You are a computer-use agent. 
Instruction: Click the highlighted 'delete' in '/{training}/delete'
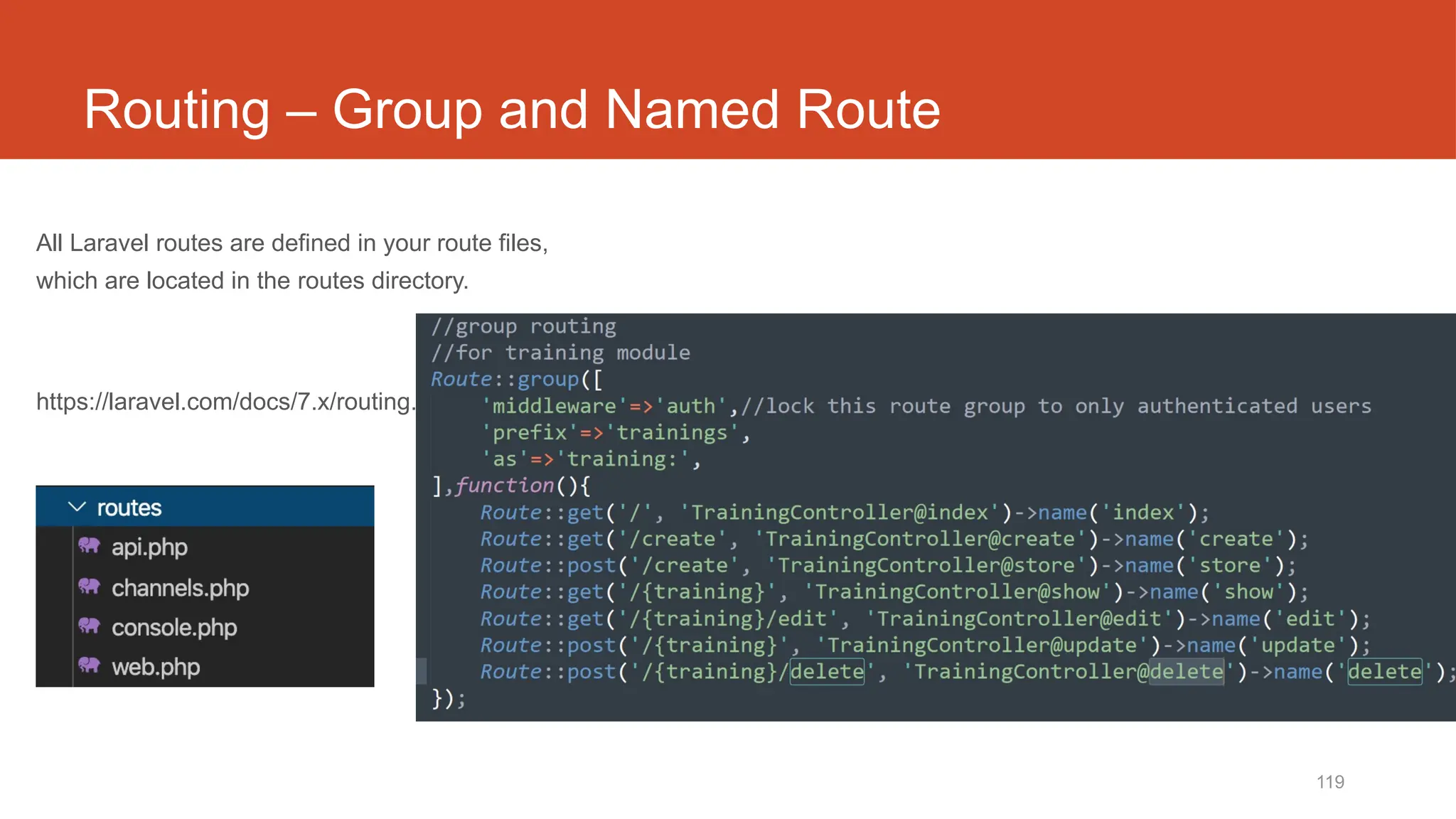tap(828, 671)
